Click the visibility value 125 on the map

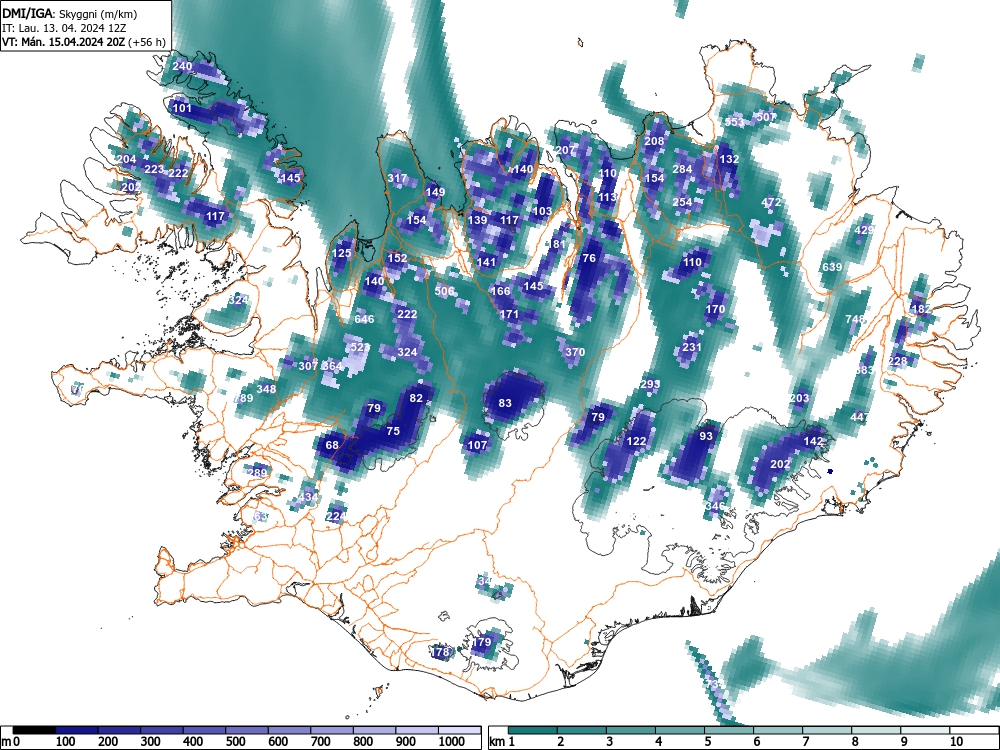[x=342, y=253]
